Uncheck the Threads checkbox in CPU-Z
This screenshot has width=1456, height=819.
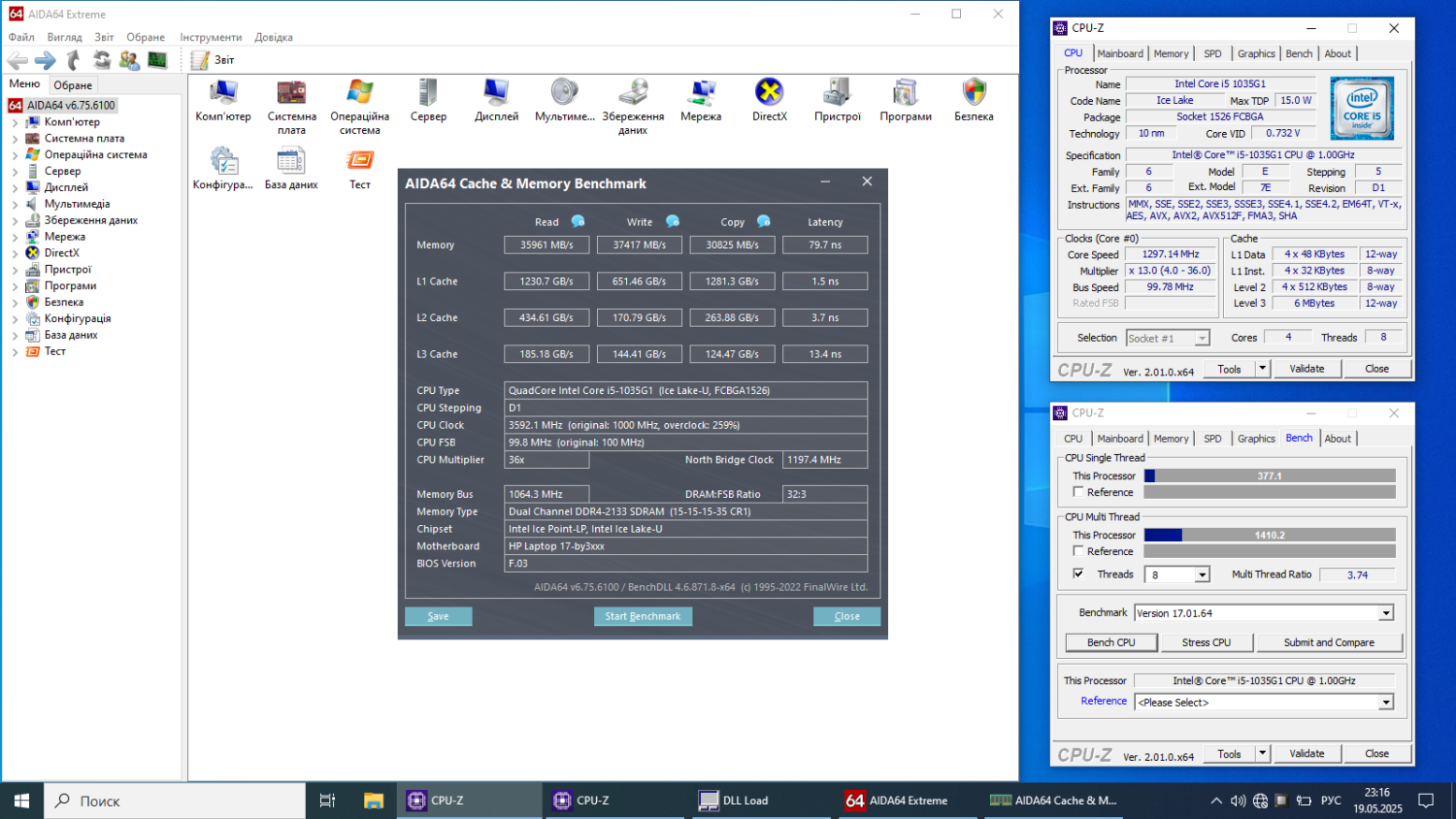tap(1078, 574)
